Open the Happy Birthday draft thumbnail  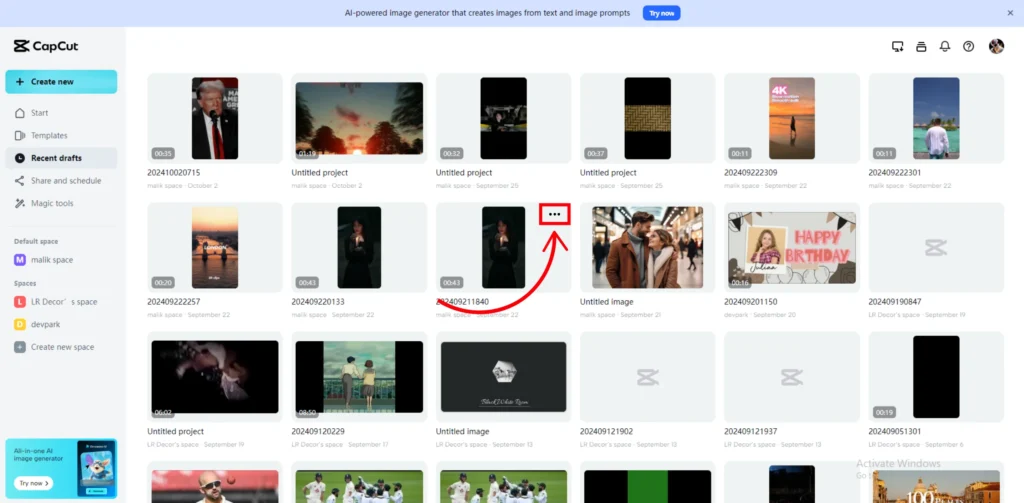pos(791,247)
